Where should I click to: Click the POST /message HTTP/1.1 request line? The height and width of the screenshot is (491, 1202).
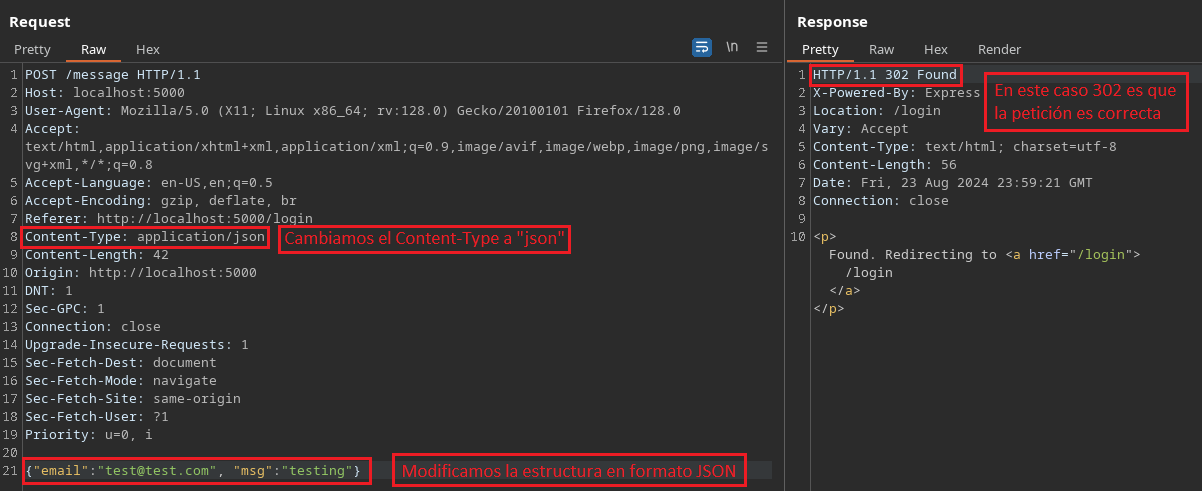pos(112,75)
